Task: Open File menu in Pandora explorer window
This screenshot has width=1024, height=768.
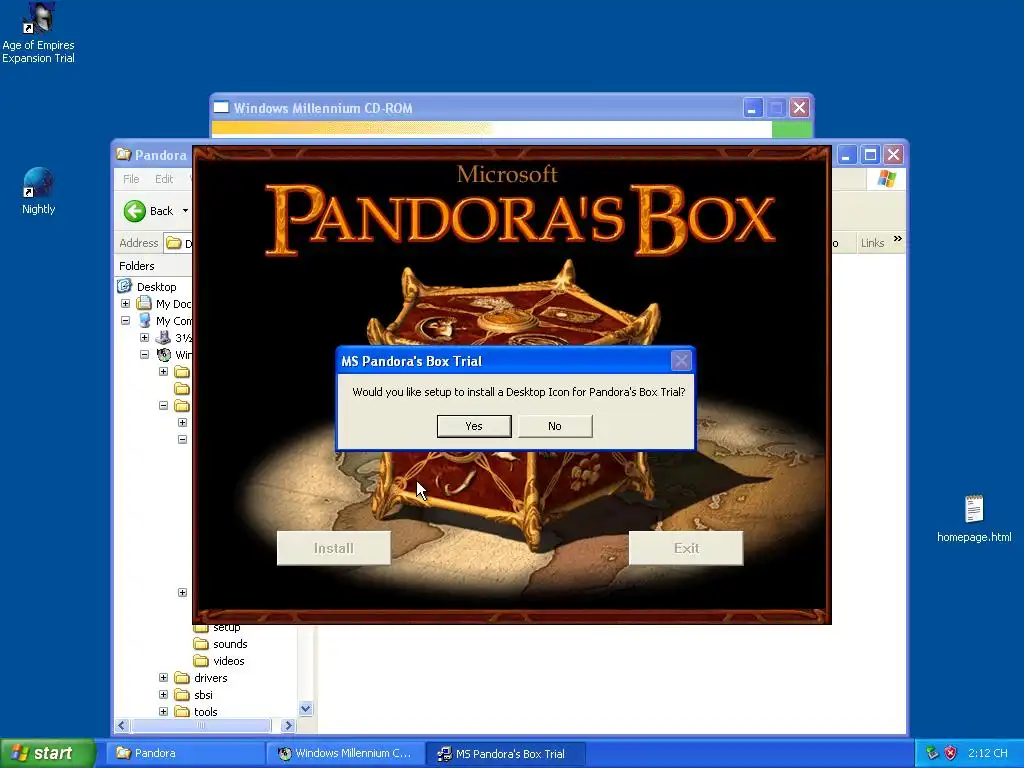Action: tap(131, 179)
